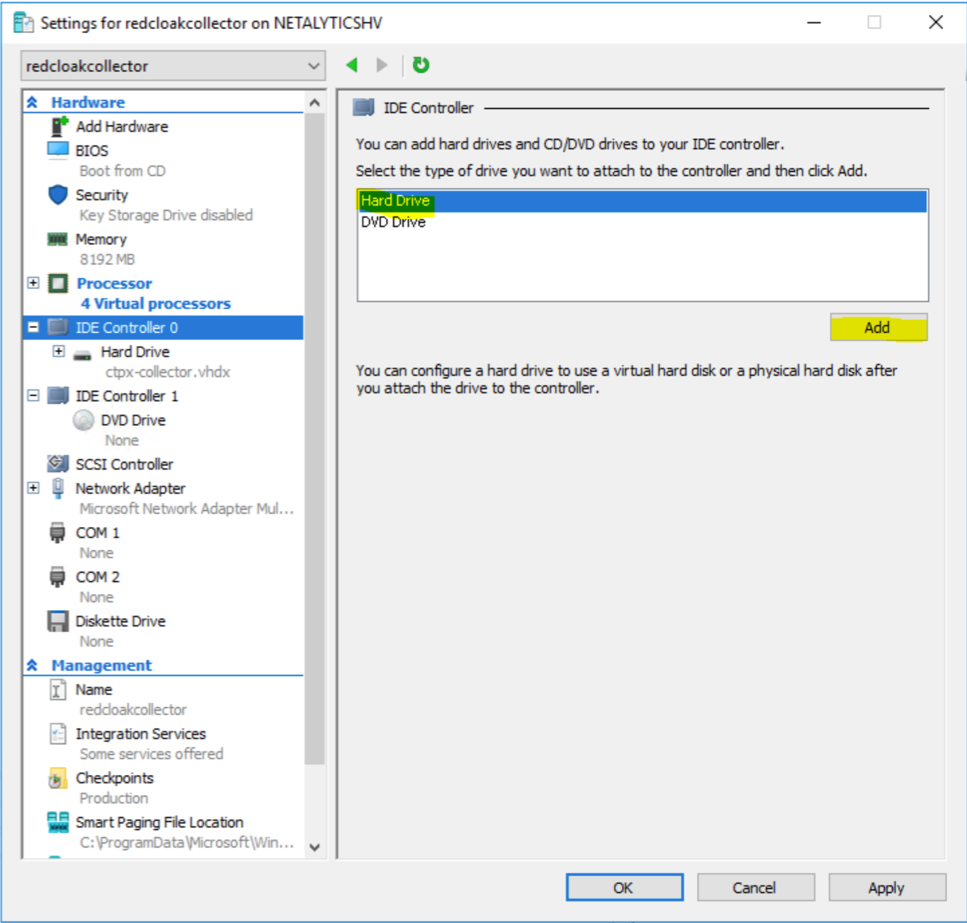The image size is (967, 923).
Task: Click the Add button
Action: [878, 327]
